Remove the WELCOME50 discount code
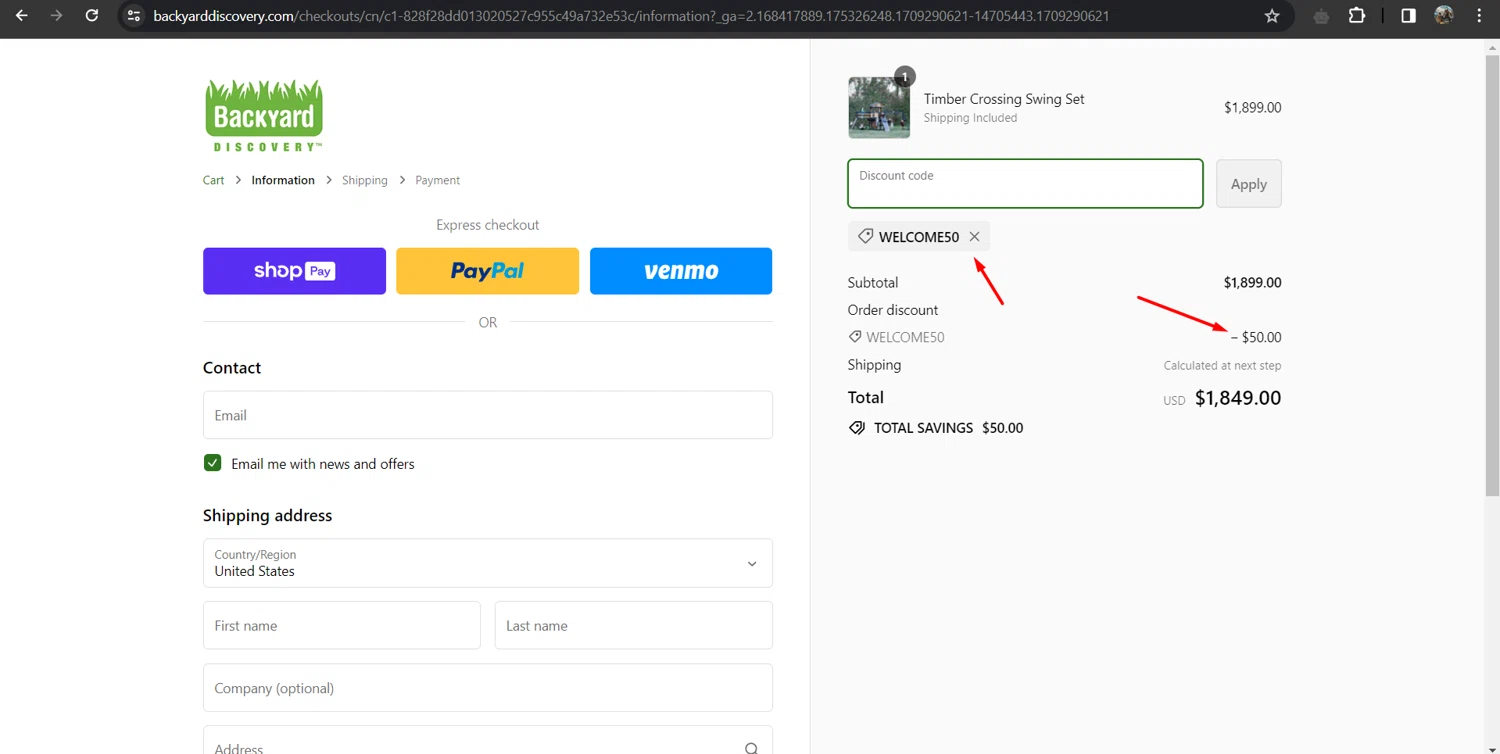The height and width of the screenshot is (754, 1500). [974, 237]
